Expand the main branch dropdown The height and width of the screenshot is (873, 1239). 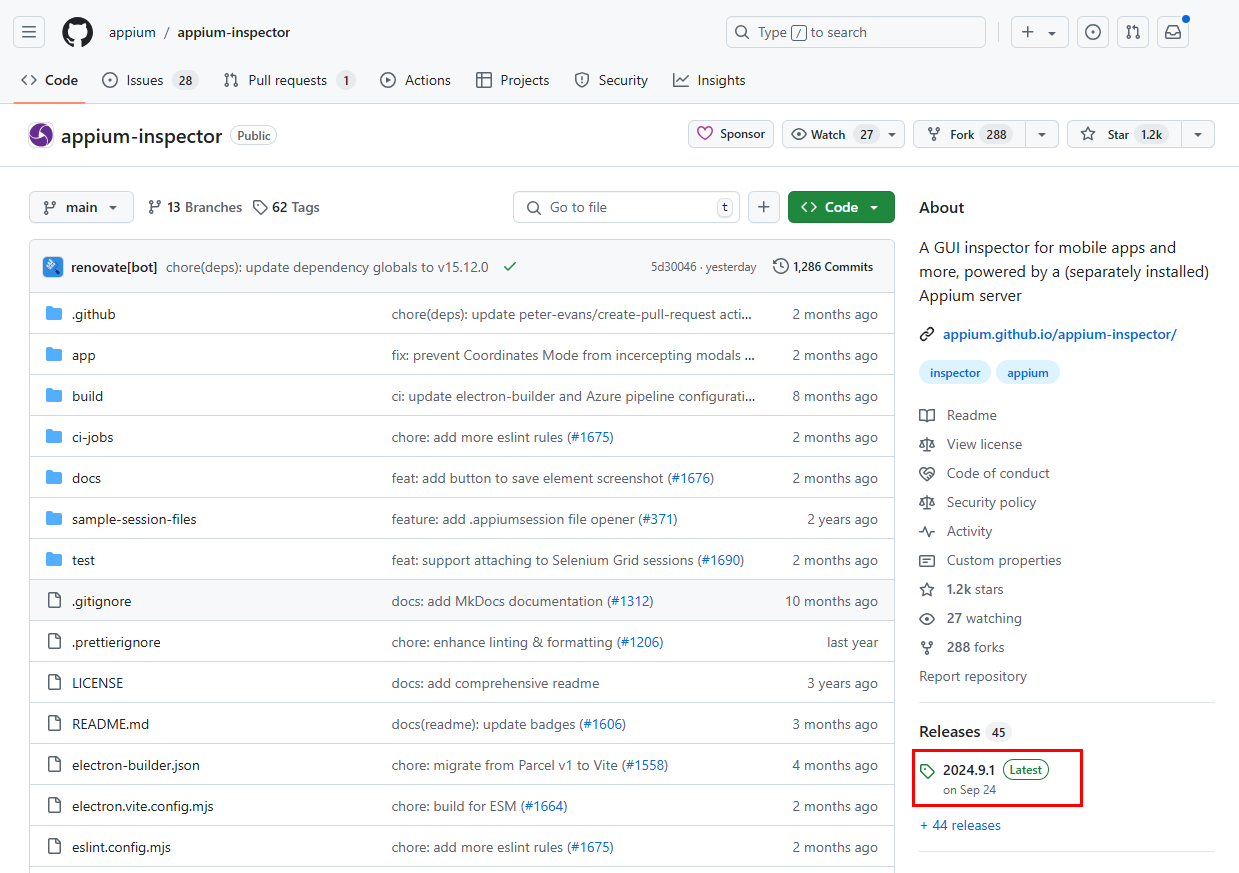point(81,207)
